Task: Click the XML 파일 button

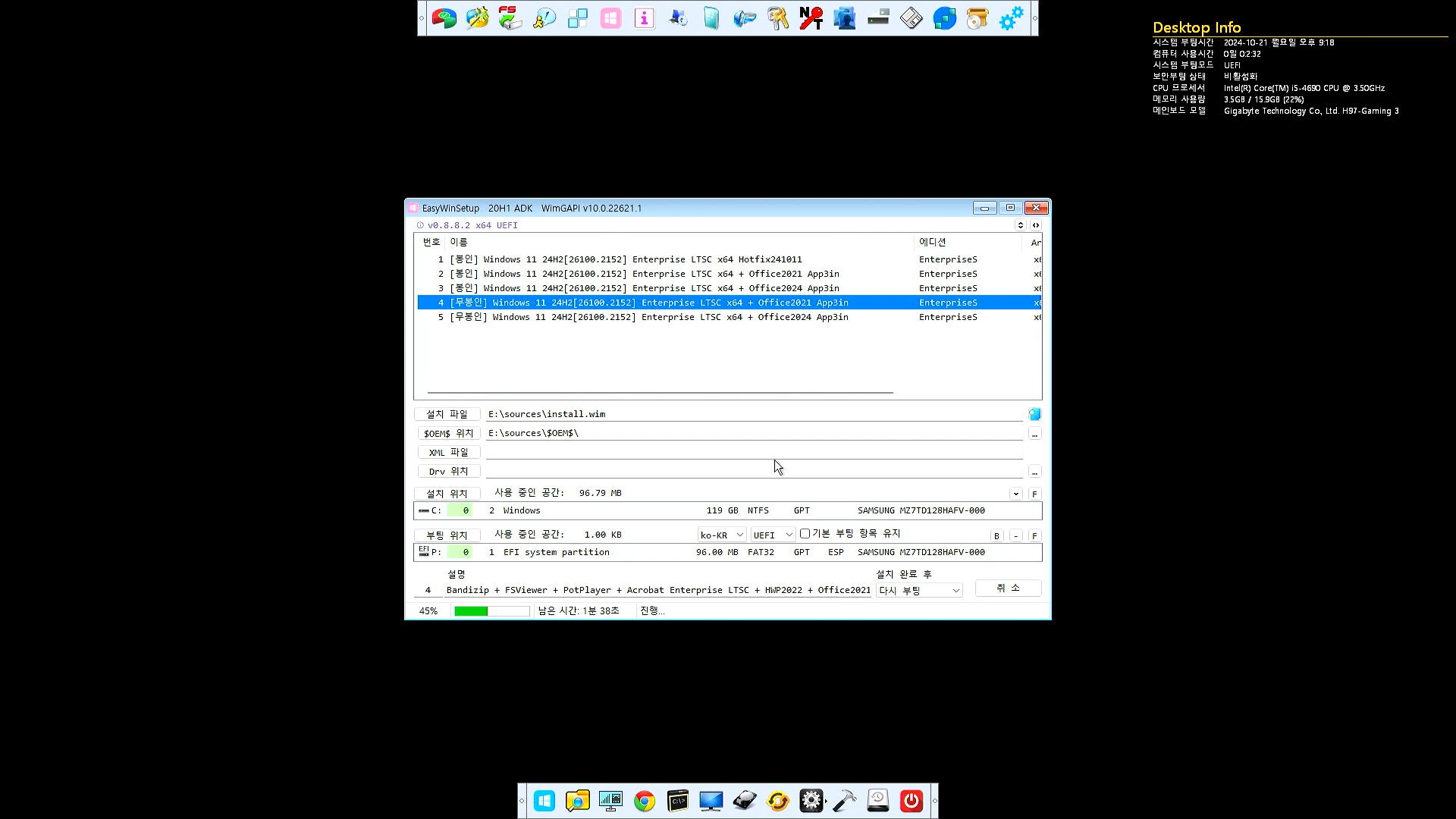Action: point(448,452)
